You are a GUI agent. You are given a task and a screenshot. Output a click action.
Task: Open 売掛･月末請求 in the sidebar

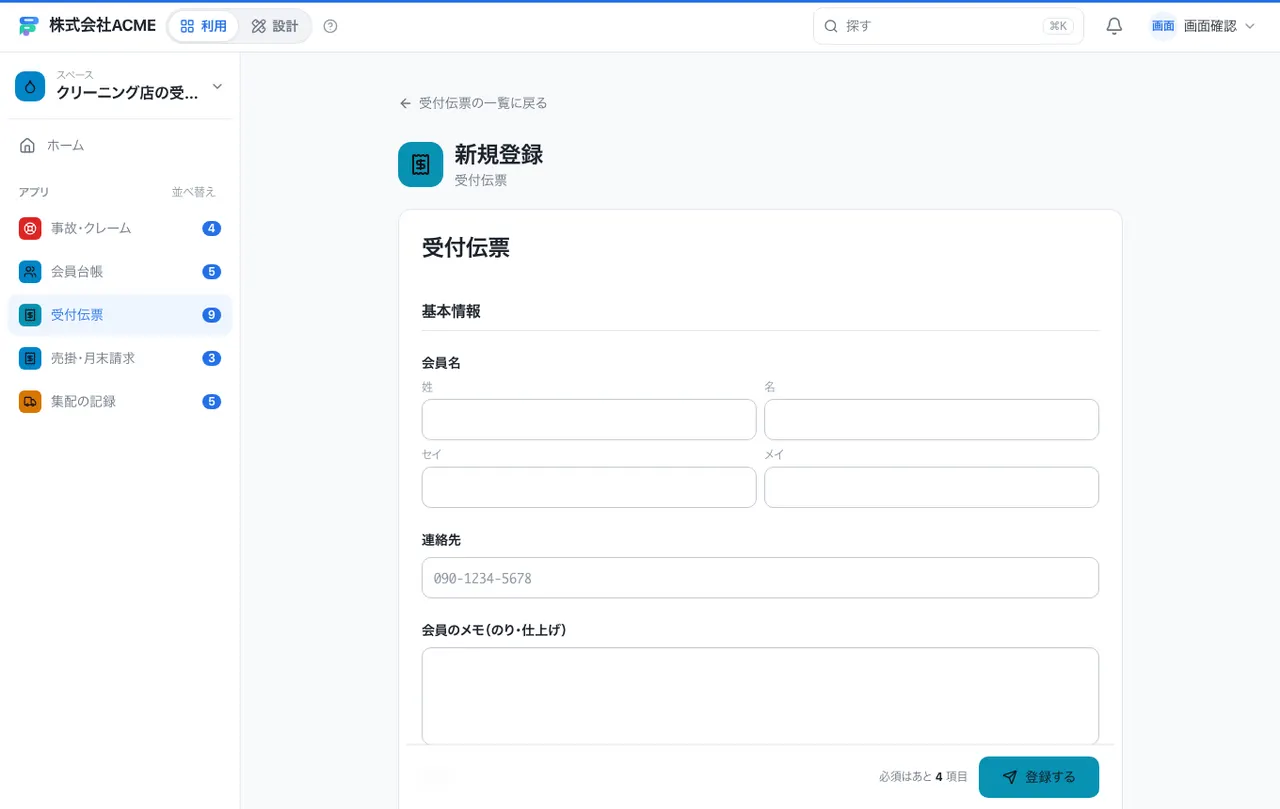point(120,358)
